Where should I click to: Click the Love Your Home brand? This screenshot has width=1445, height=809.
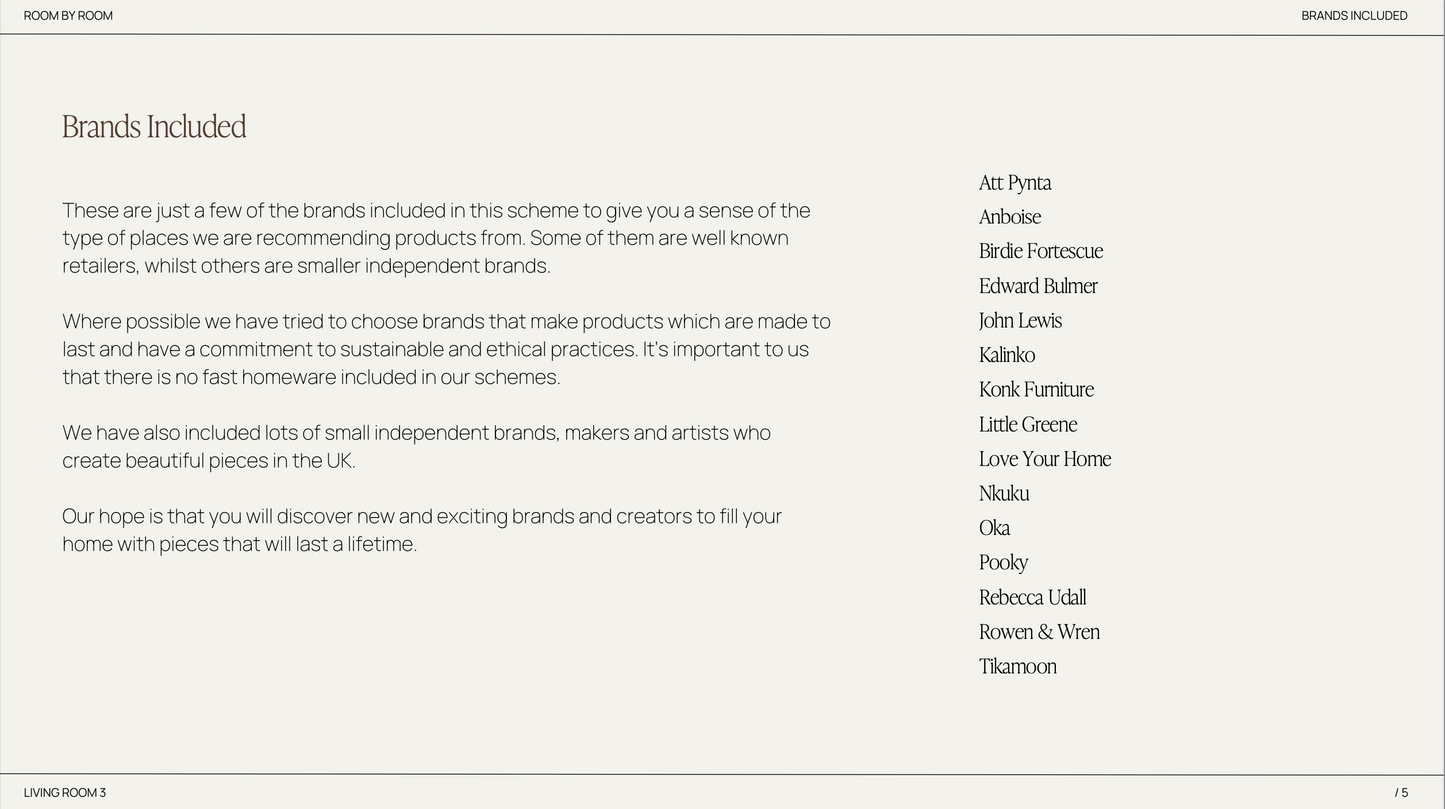tap(1045, 459)
